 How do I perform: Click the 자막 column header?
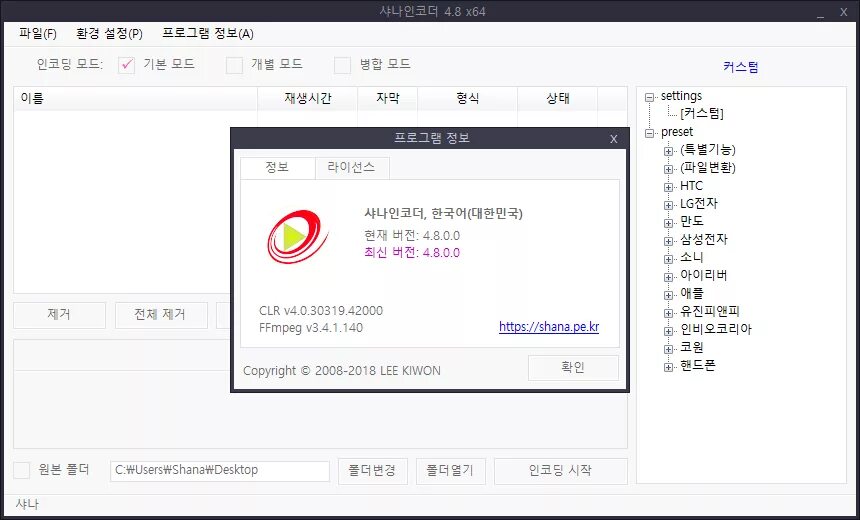coord(388,99)
